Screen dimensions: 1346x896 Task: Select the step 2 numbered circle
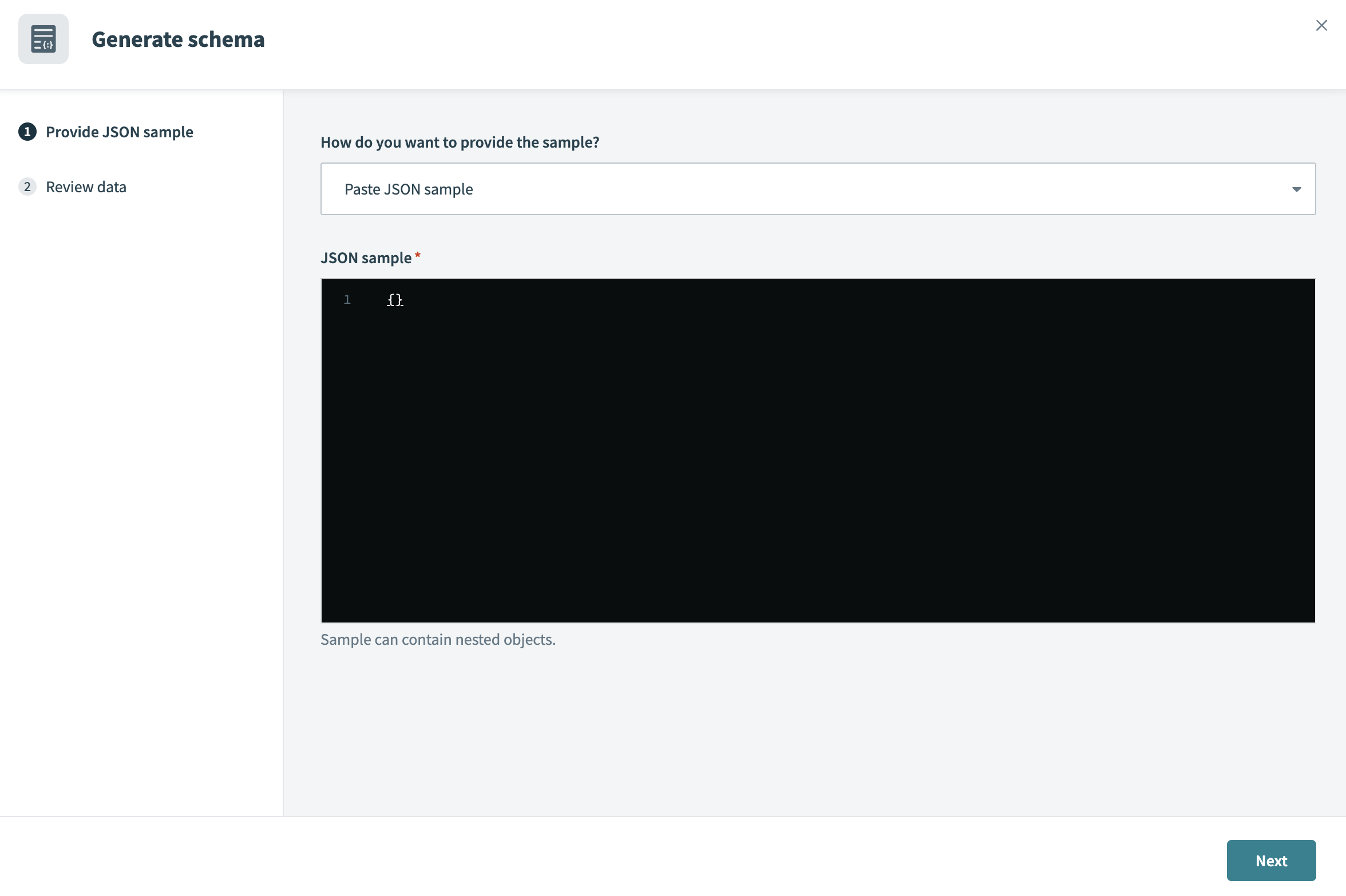tap(27, 187)
